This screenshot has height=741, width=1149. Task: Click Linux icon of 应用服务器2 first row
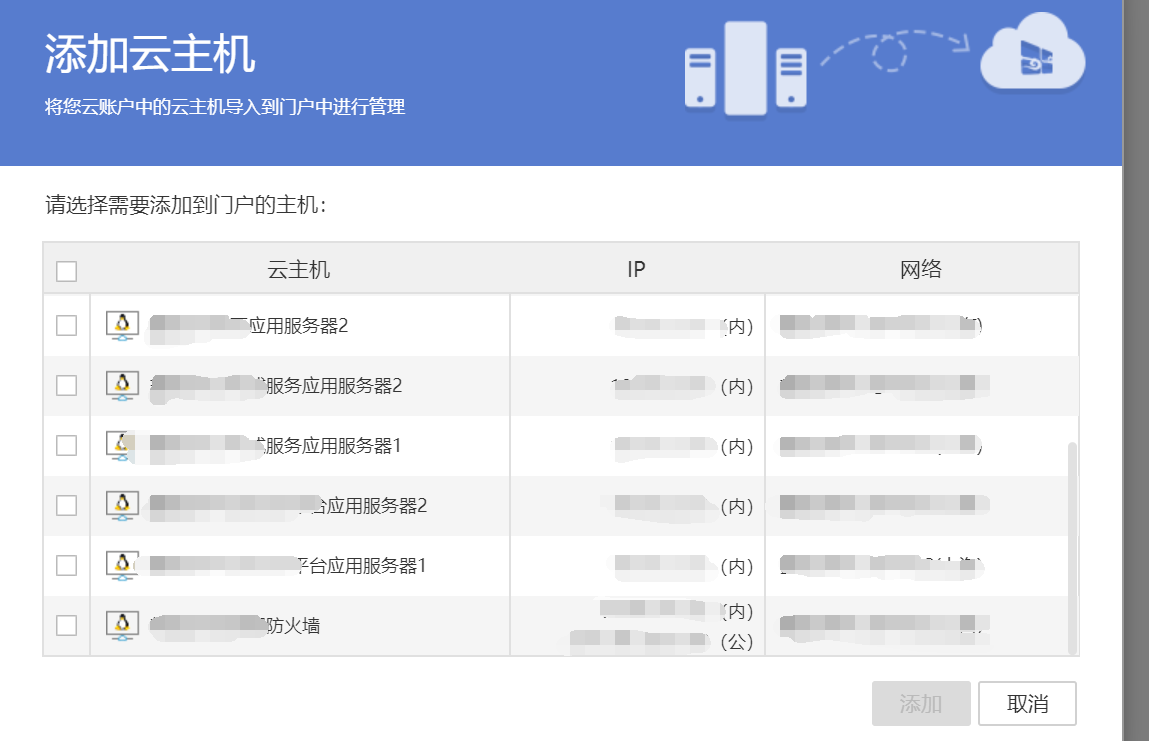pos(122,325)
